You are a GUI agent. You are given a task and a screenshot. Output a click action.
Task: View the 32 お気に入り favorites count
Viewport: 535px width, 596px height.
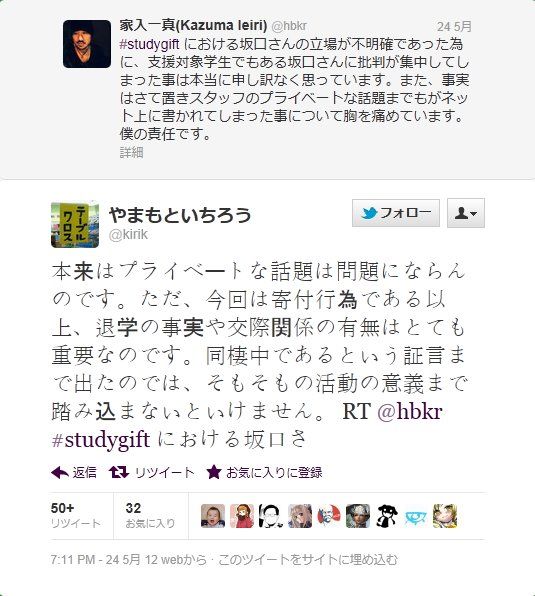pos(150,516)
